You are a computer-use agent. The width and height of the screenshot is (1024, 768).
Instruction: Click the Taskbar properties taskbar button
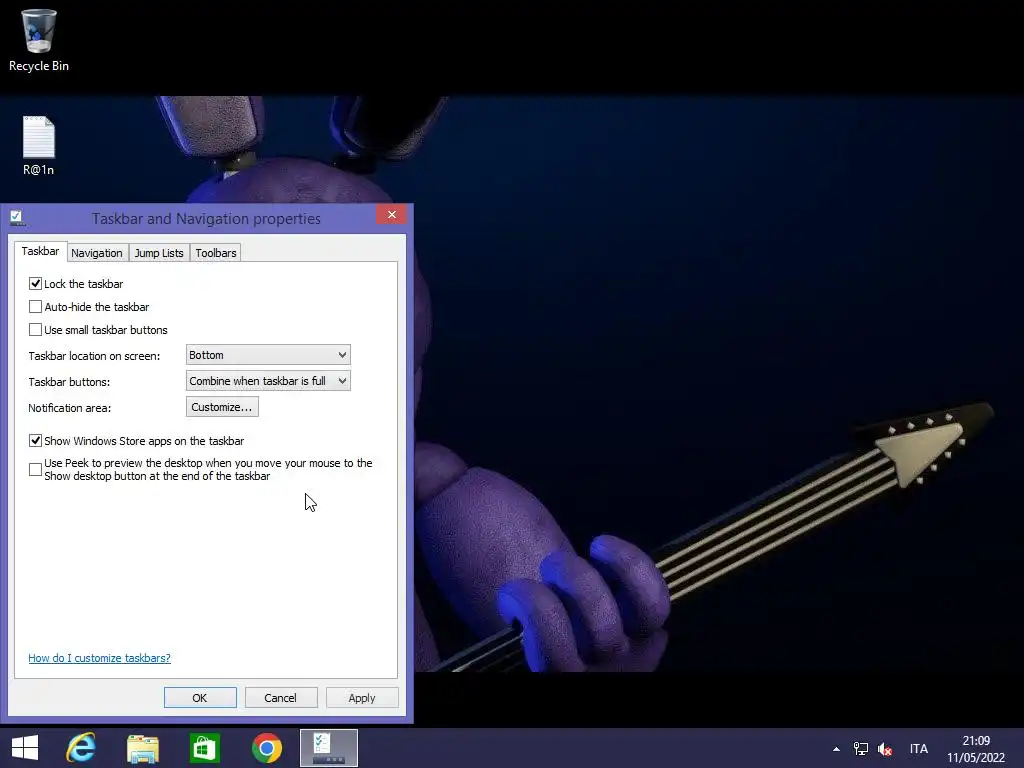[329, 748]
